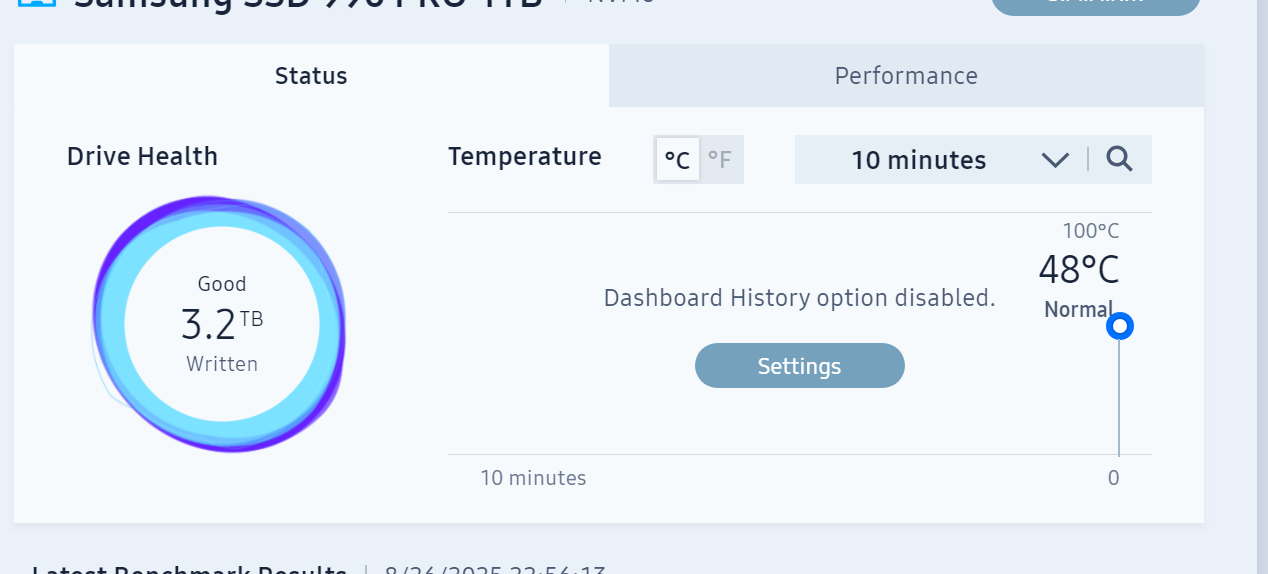Screen dimensions: 1268x574
Task: Switch temperature unit to Fahrenheit
Action: 720,160
